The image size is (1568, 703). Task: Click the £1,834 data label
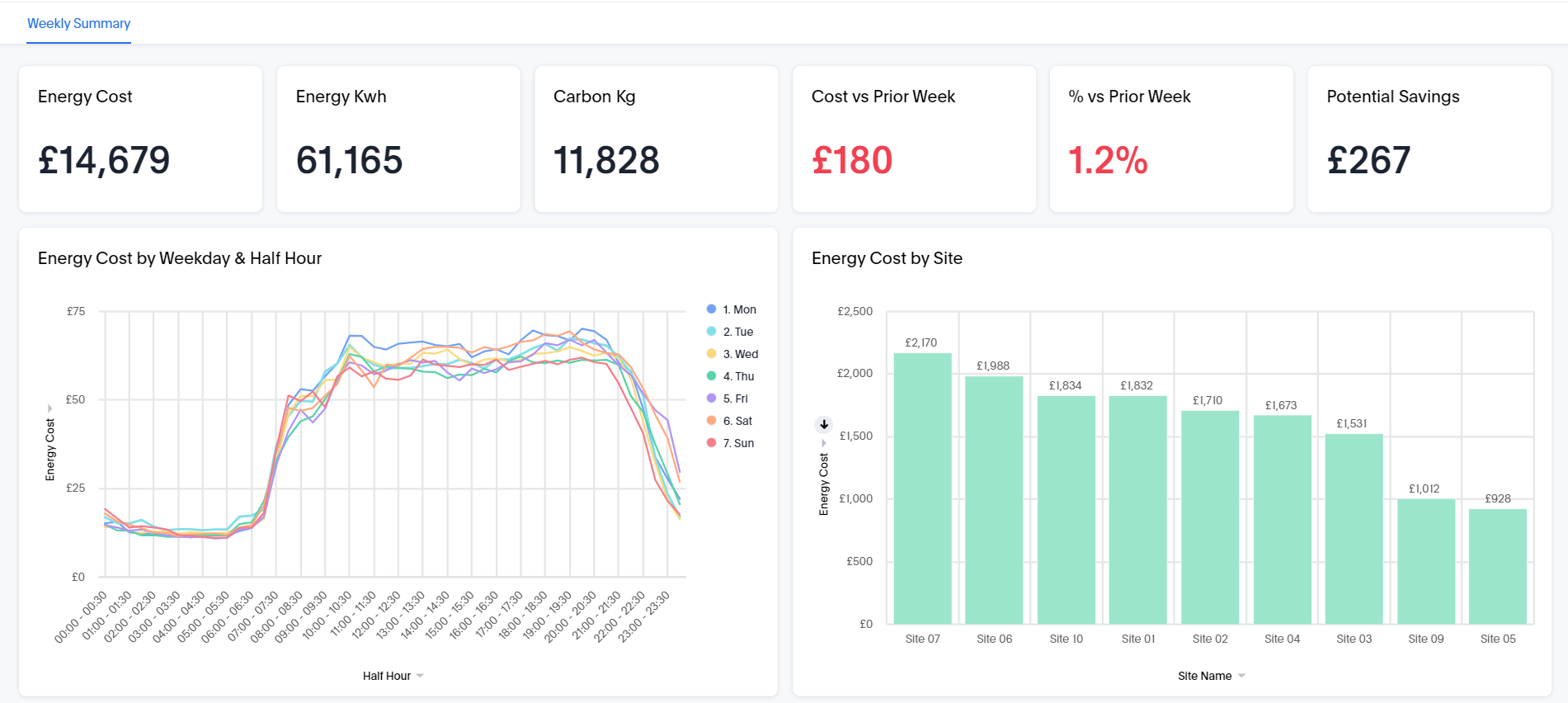(1065, 385)
